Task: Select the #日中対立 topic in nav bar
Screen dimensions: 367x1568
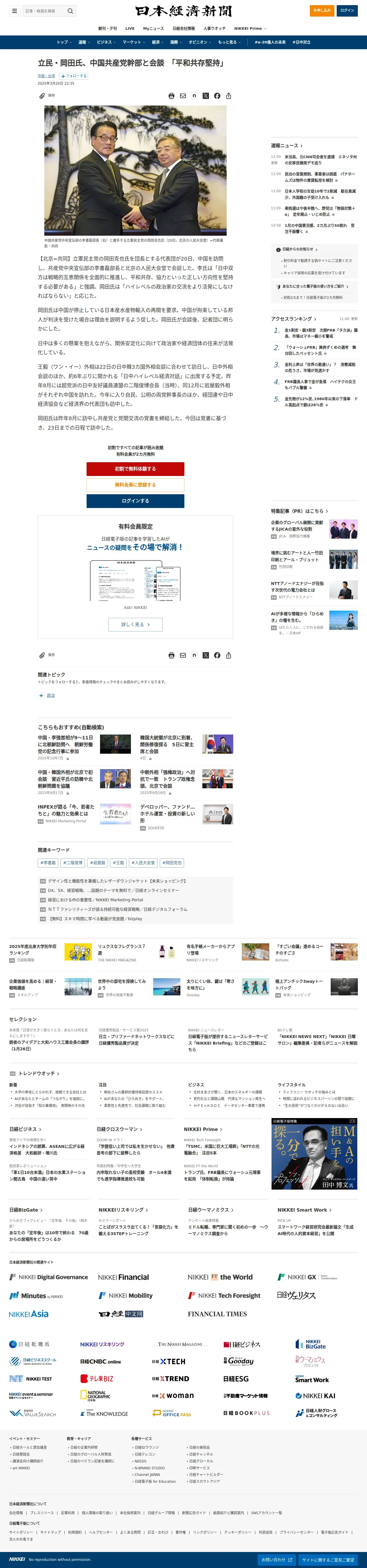Action: click(x=301, y=42)
